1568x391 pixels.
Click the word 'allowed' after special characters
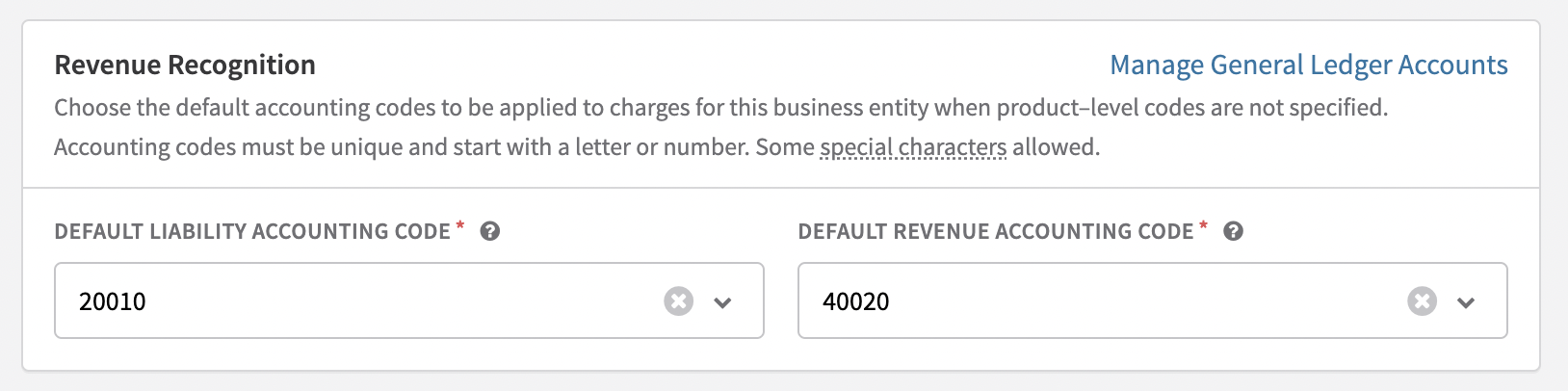1056,147
